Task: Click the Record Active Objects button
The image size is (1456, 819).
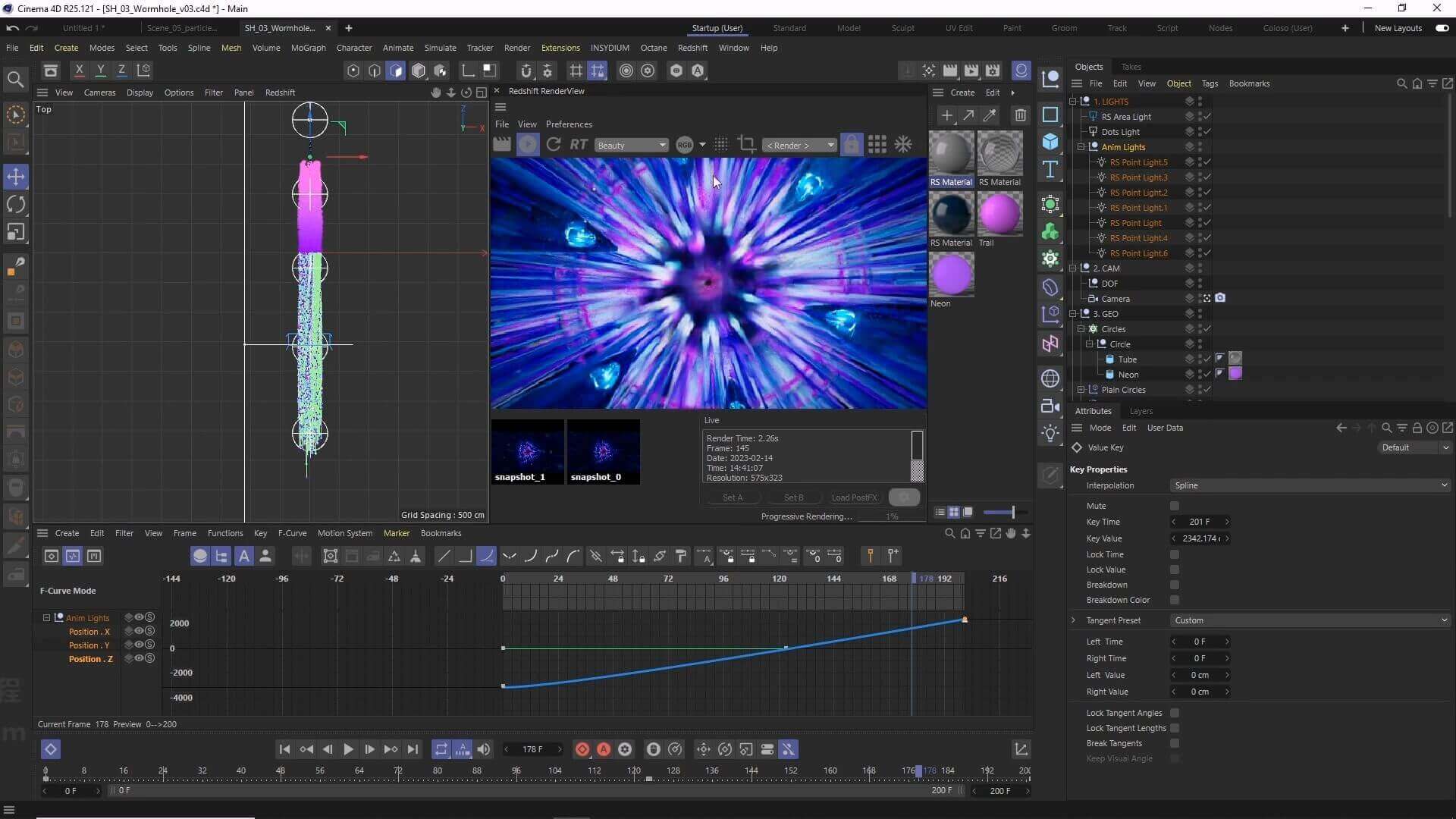Action: click(582, 749)
